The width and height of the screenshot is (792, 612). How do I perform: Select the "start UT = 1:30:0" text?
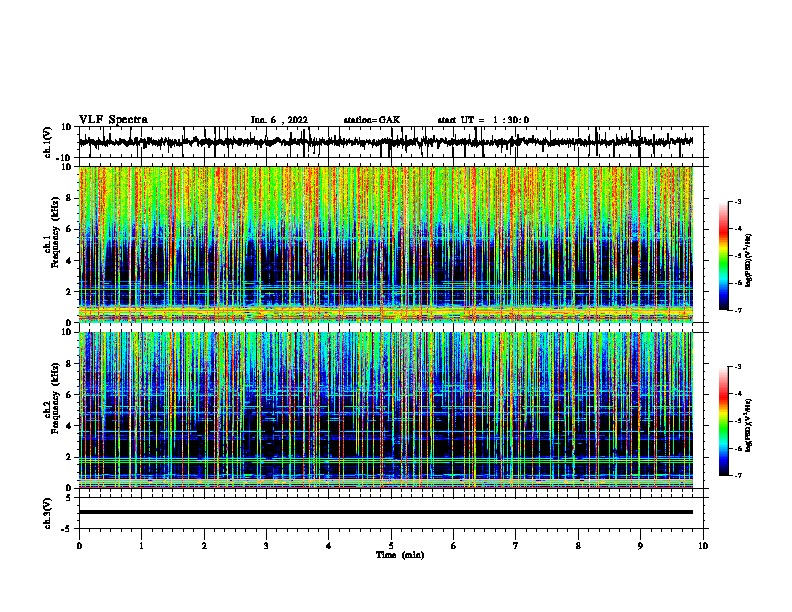pyautogui.click(x=483, y=120)
